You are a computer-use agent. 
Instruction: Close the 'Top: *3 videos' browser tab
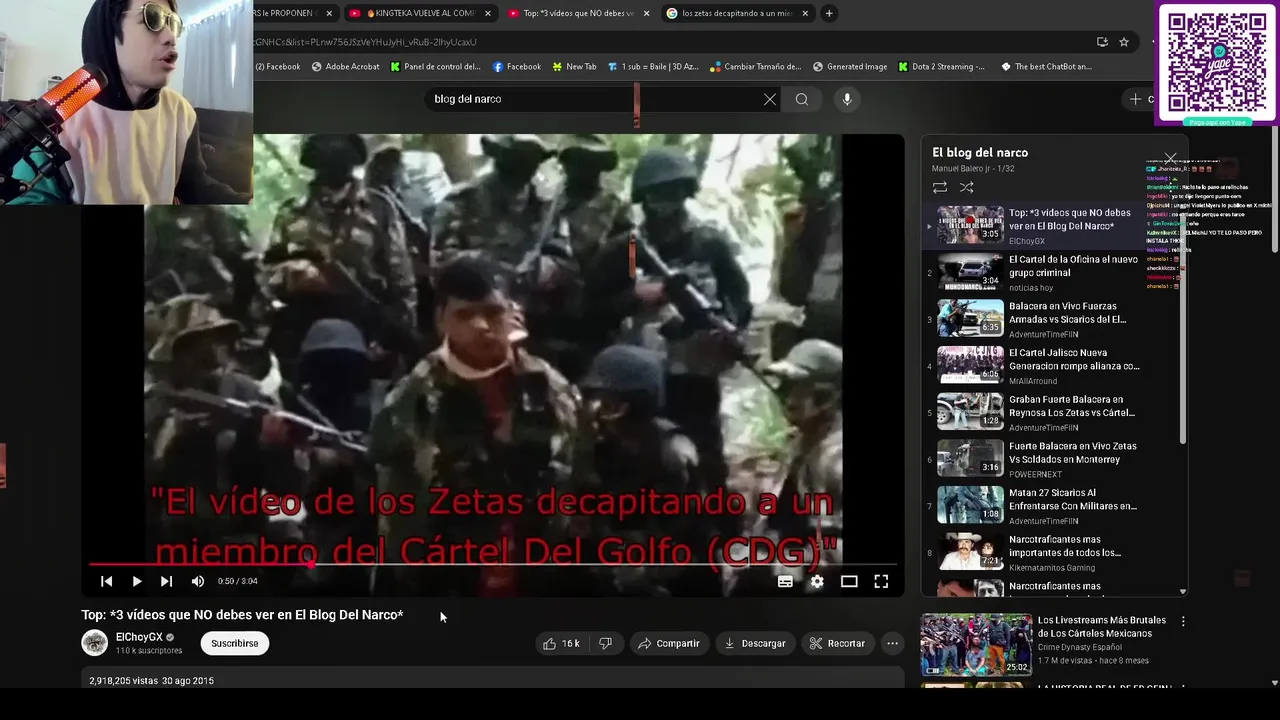pos(646,13)
